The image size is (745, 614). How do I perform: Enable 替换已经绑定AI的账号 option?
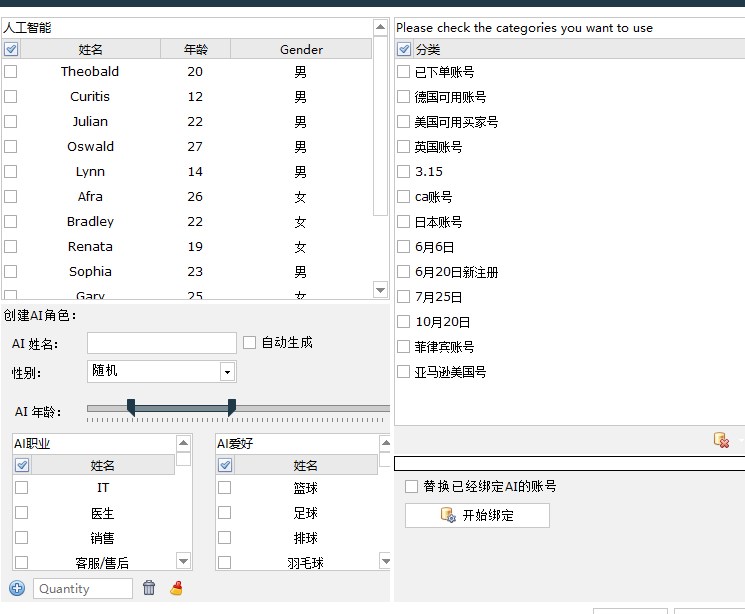point(411,486)
